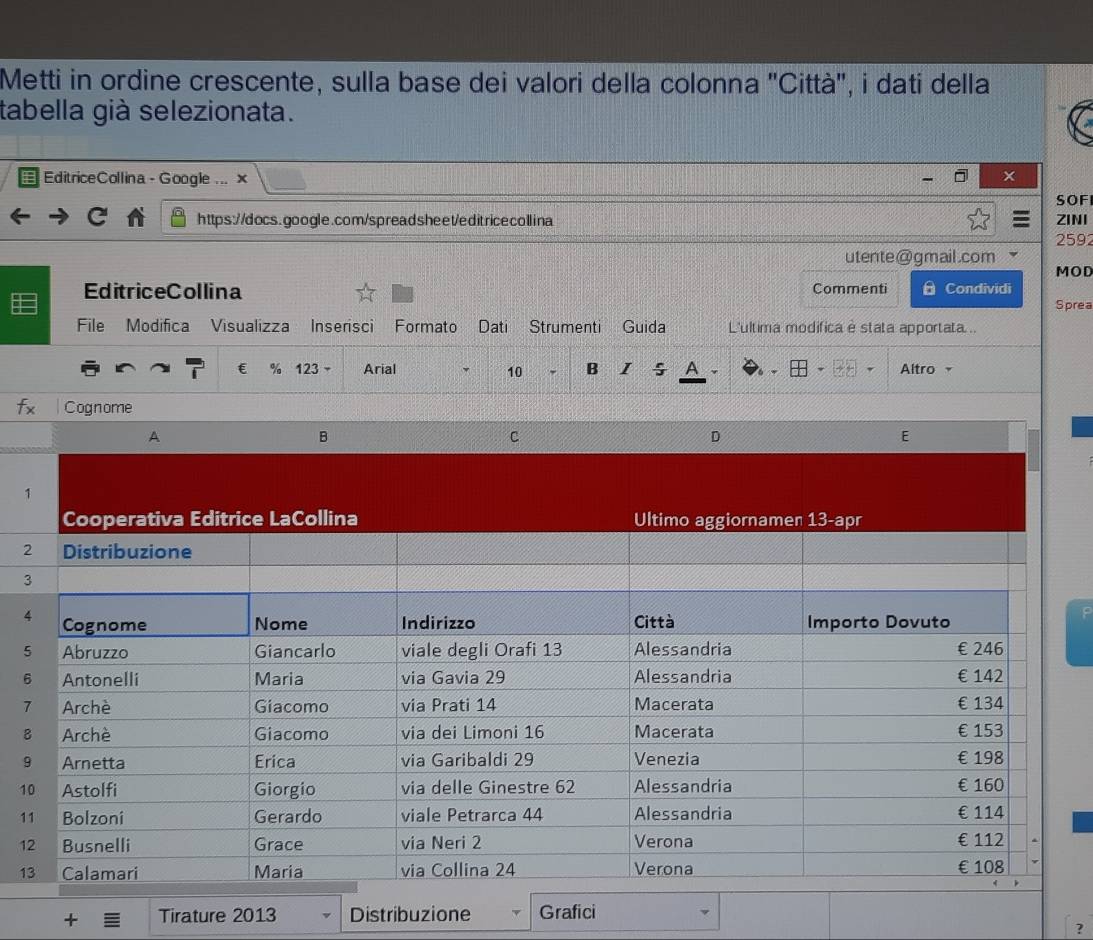Apply euro currency format
1093x940 pixels.
click(242, 369)
